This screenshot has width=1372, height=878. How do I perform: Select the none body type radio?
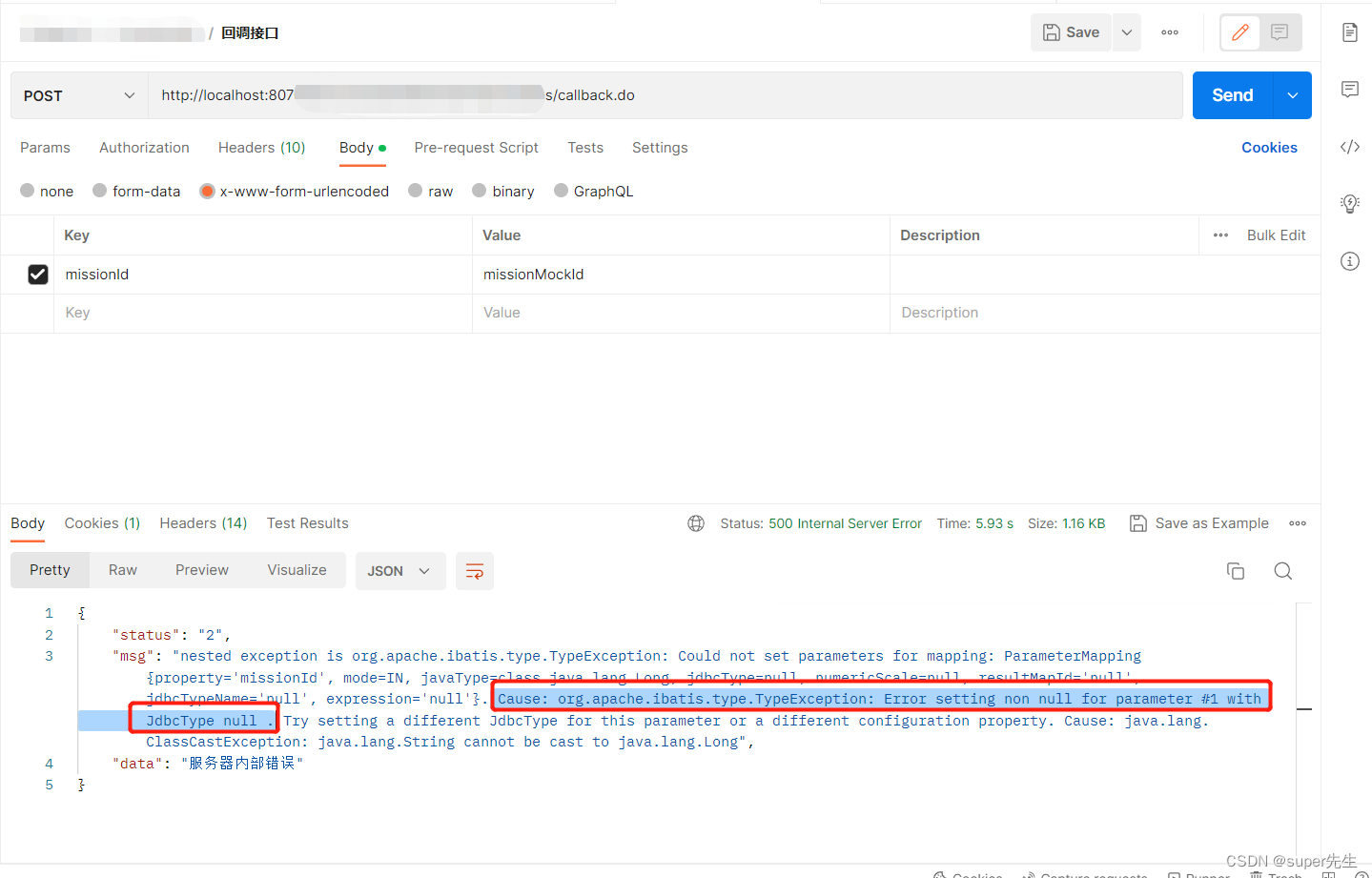pos(28,191)
